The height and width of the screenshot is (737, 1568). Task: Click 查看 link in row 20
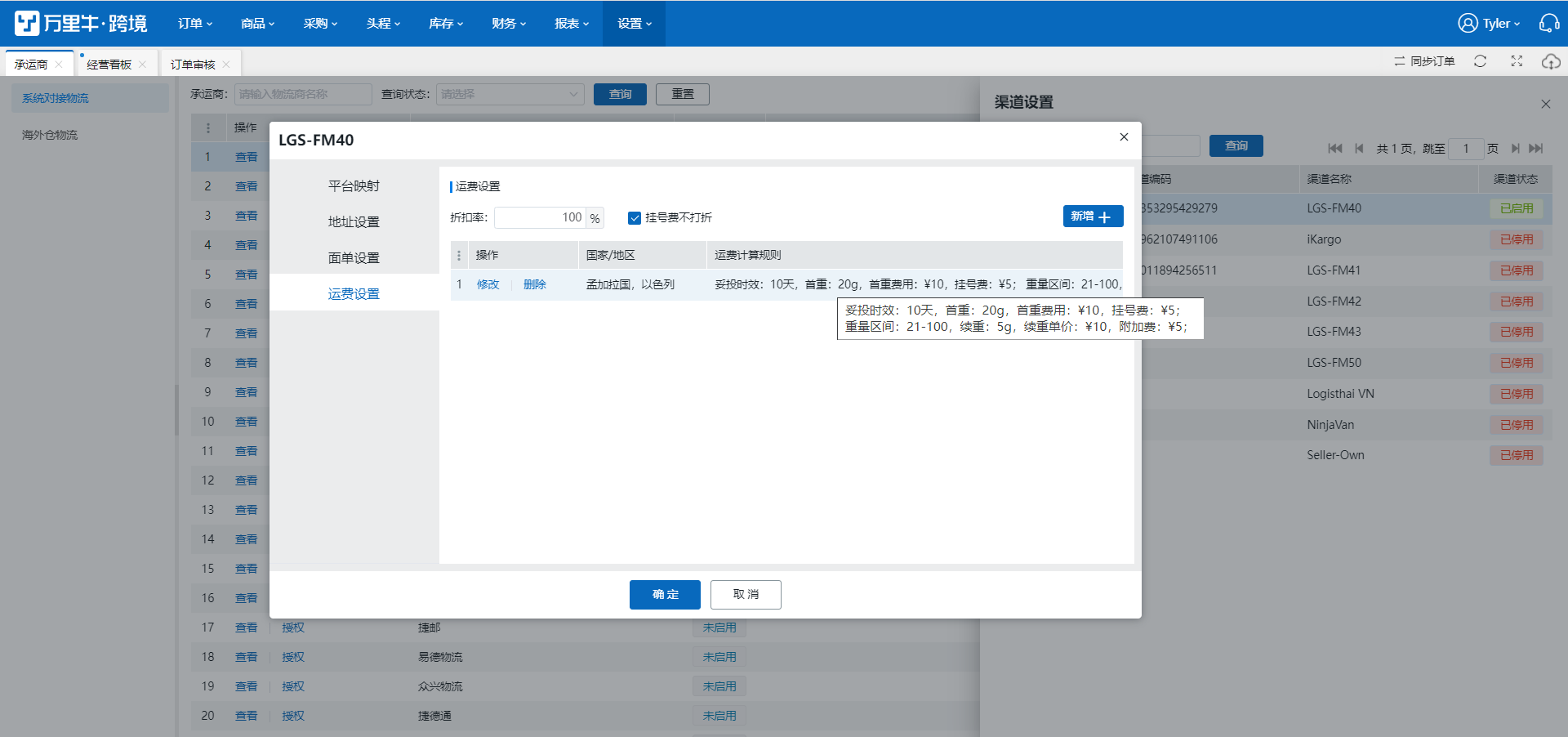click(x=246, y=716)
